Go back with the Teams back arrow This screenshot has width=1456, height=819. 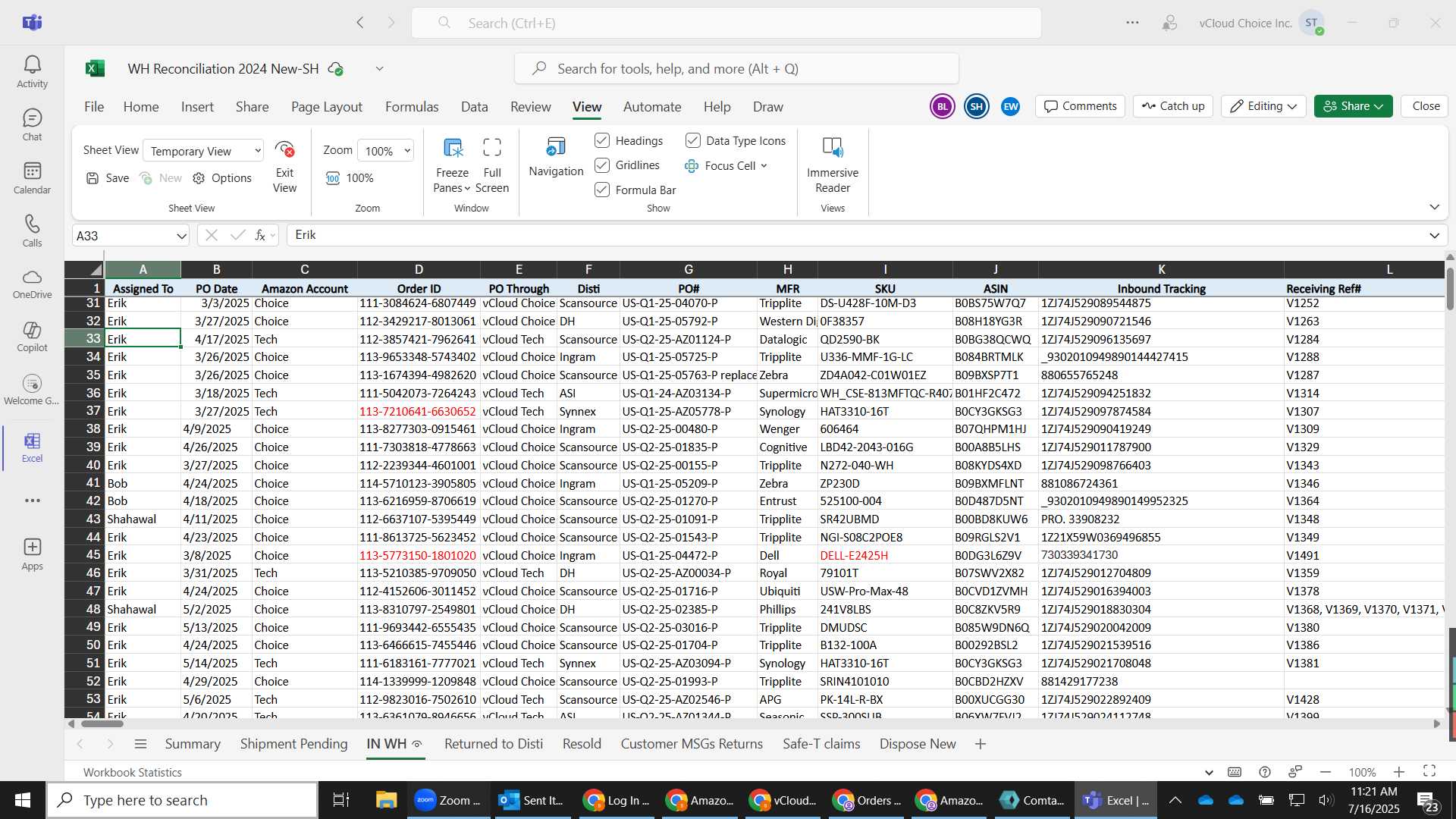pos(360,23)
